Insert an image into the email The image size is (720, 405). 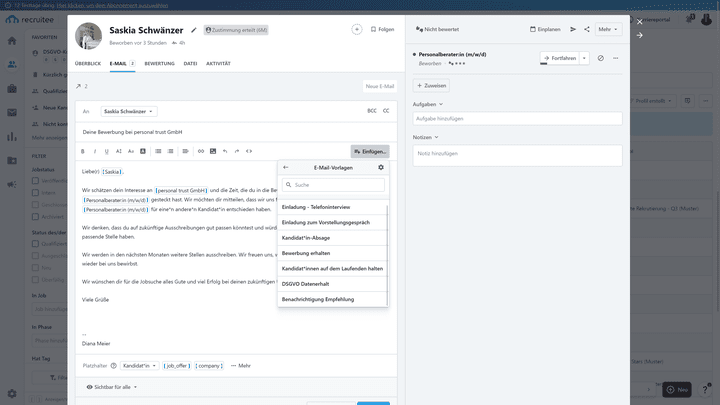coord(213,151)
